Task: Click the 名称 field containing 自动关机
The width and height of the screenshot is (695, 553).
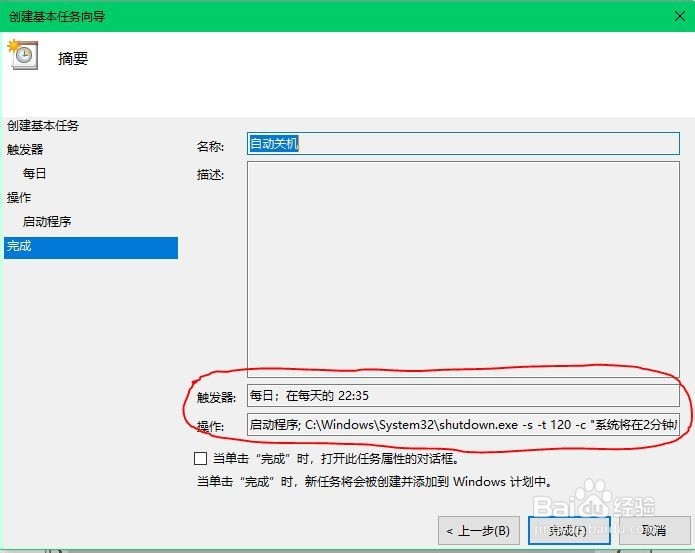Action: (463, 144)
